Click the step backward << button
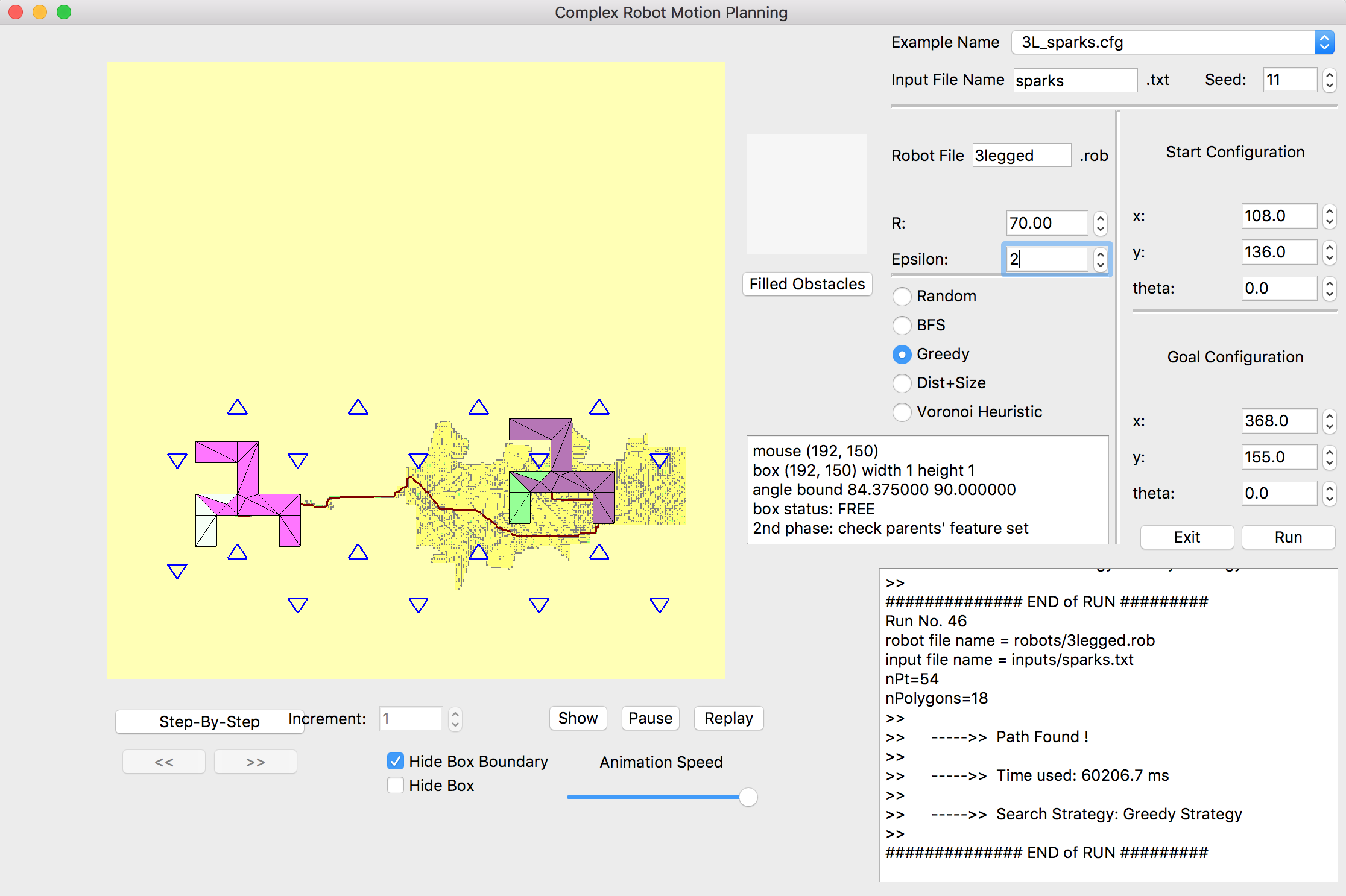Image resolution: width=1346 pixels, height=896 pixels. [x=163, y=762]
